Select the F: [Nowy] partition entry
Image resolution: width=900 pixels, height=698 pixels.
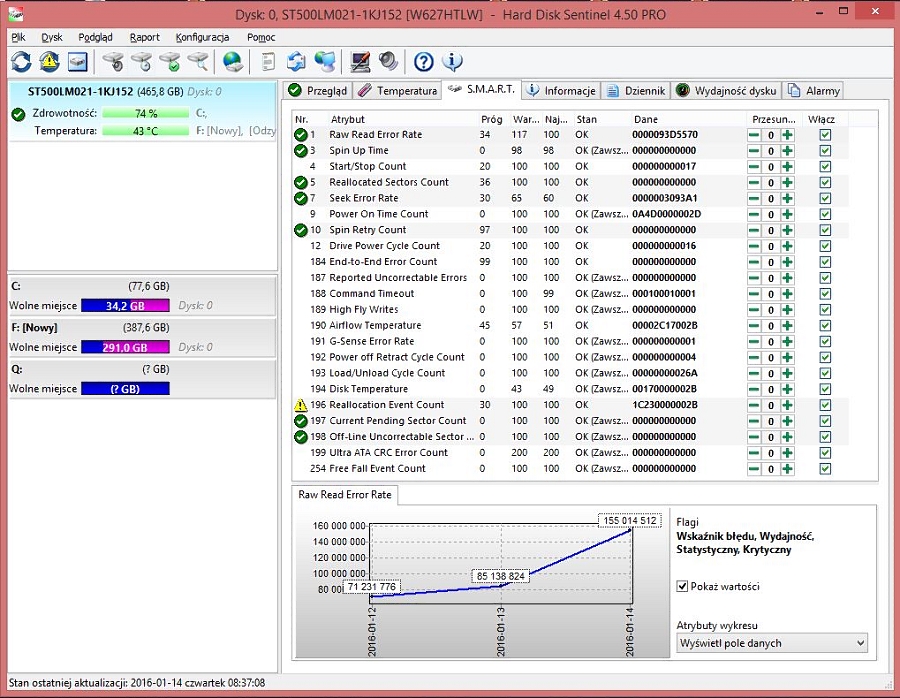[x=142, y=338]
